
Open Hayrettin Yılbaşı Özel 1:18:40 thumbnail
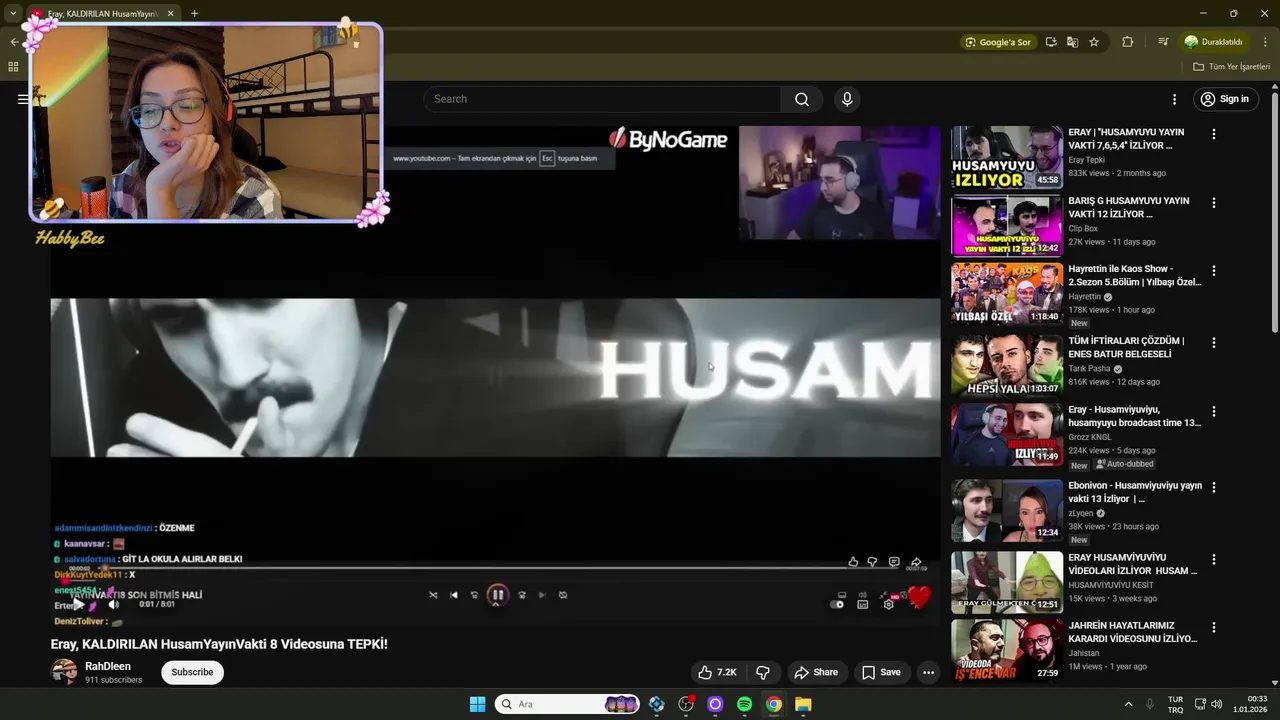point(1007,294)
